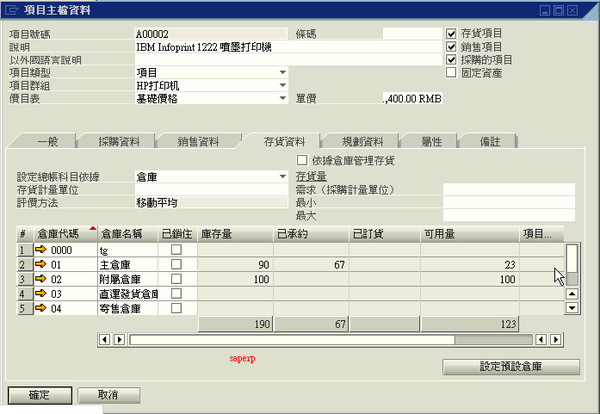Click the 存貨量 link
The image size is (600, 414).
(x=311, y=176)
